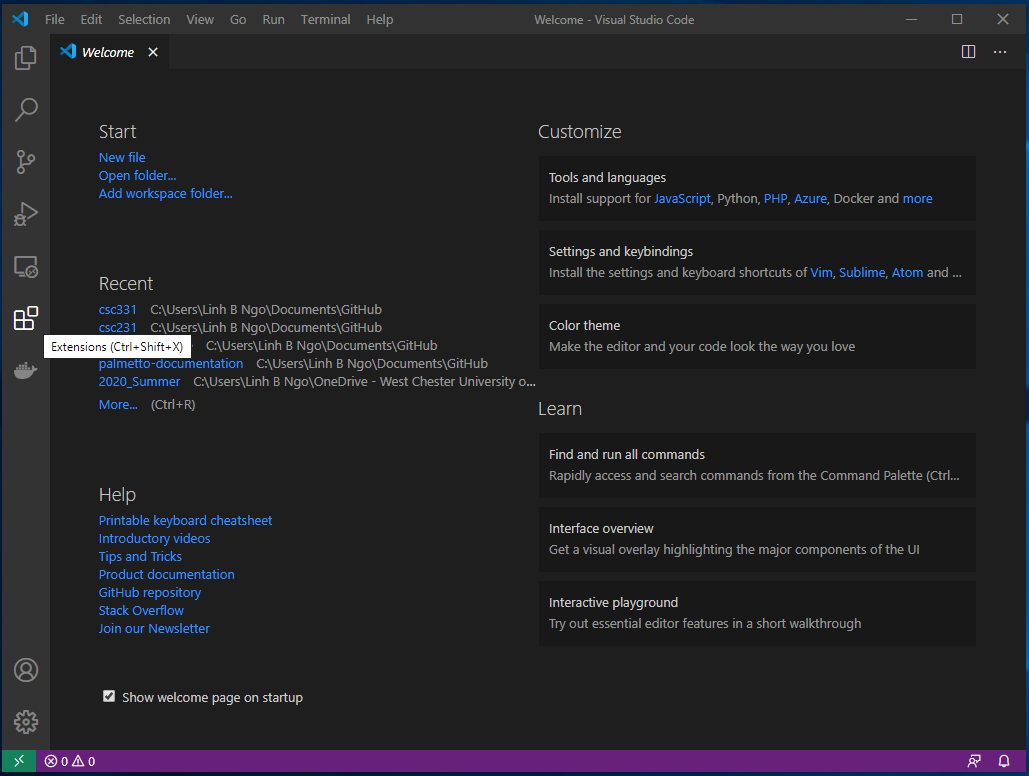Open the Remote Explorer view

26,267
